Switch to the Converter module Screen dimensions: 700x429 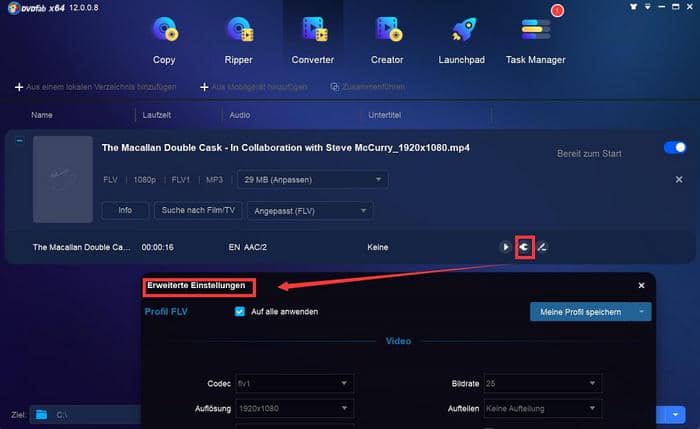tap(313, 40)
